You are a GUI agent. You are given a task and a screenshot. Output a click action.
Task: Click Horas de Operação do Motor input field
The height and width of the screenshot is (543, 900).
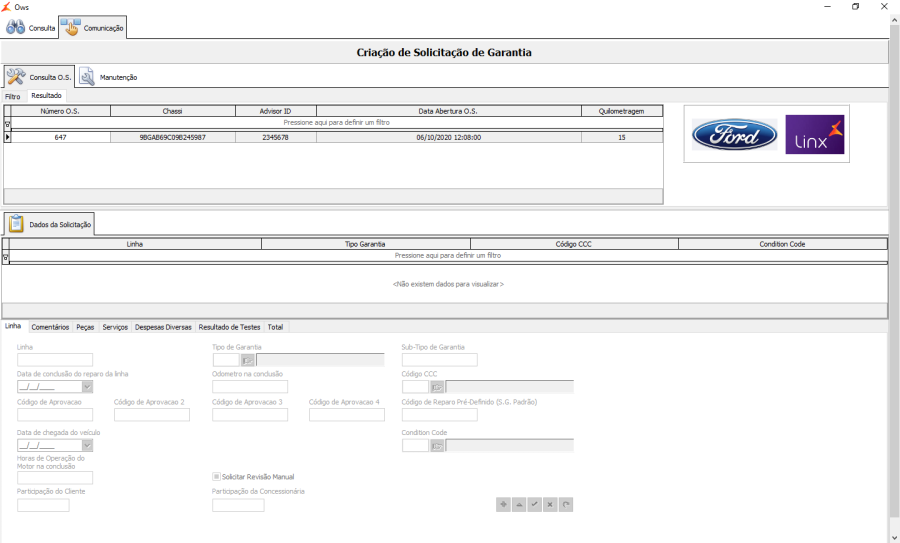(x=55, y=478)
